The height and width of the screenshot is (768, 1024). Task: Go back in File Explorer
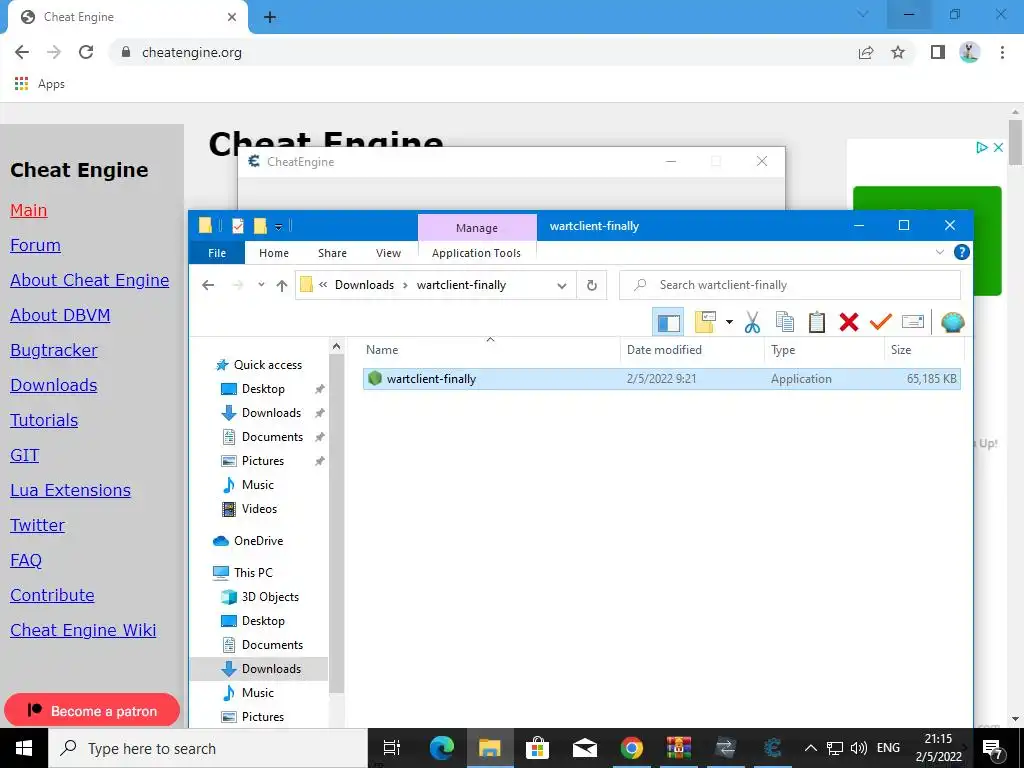point(208,285)
